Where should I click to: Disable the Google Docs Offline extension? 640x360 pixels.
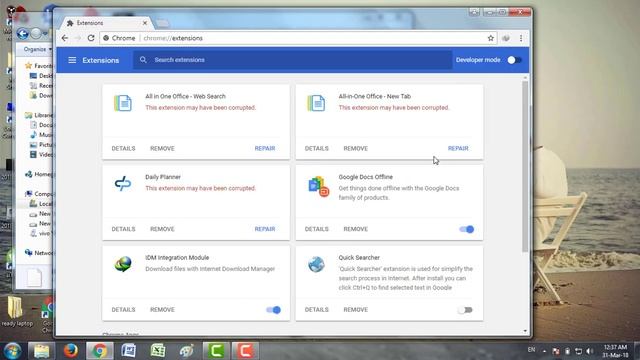tap(467, 229)
